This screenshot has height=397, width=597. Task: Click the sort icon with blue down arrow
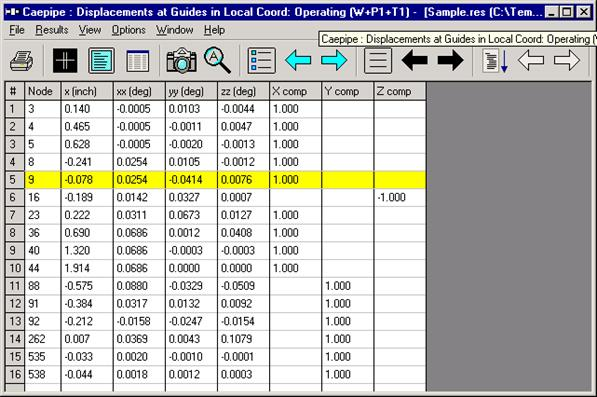495,61
